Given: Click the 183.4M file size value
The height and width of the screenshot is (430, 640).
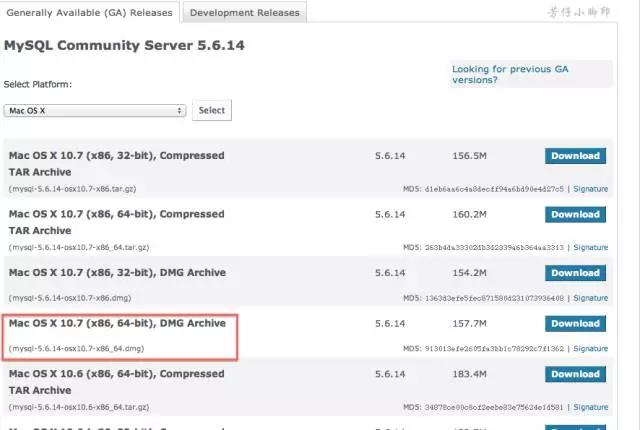Looking at the screenshot, I should click(x=469, y=374).
